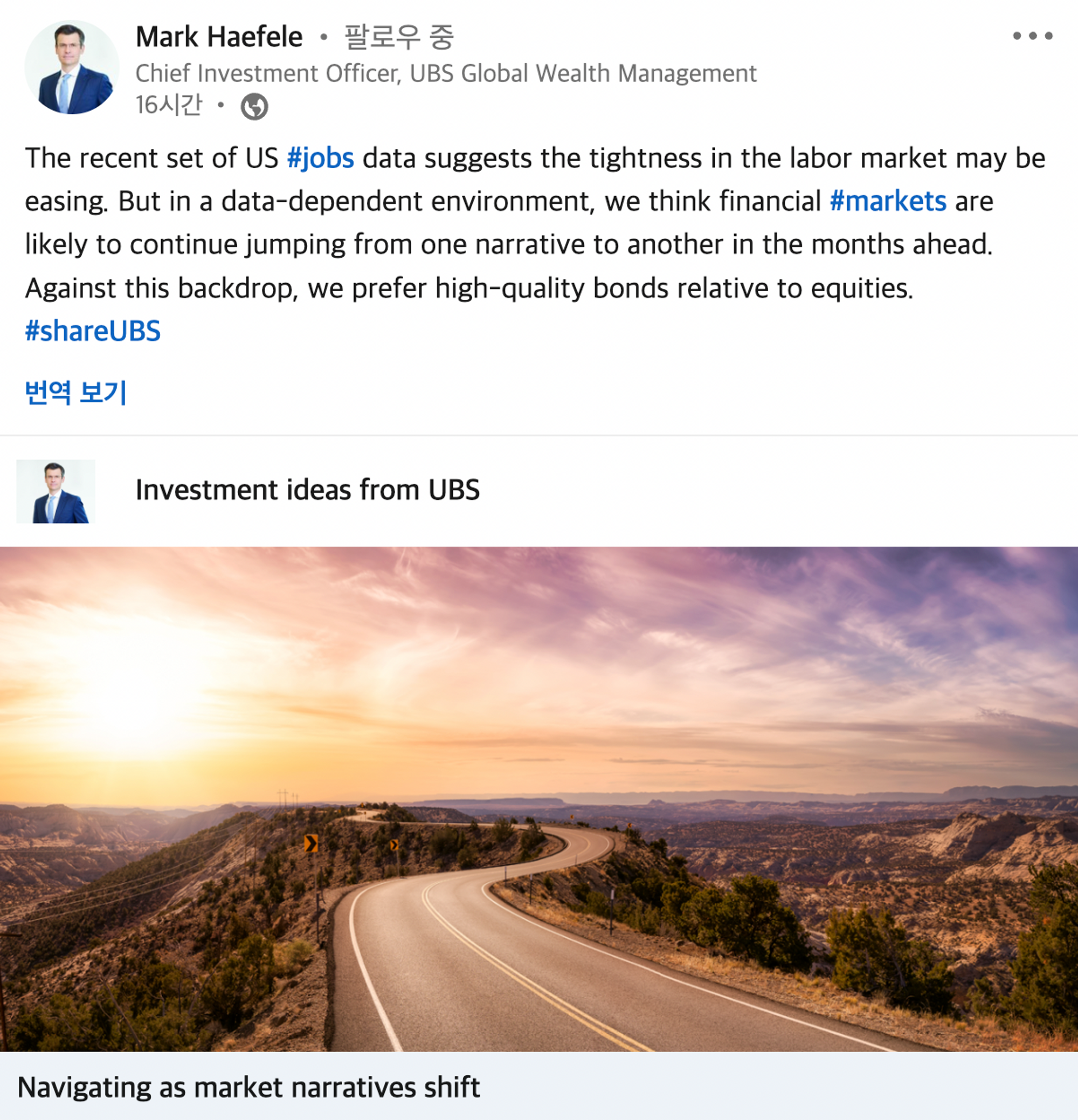Open the small newsletter author thumbnail
Image resolution: width=1078 pixels, height=1120 pixels.
(56, 491)
